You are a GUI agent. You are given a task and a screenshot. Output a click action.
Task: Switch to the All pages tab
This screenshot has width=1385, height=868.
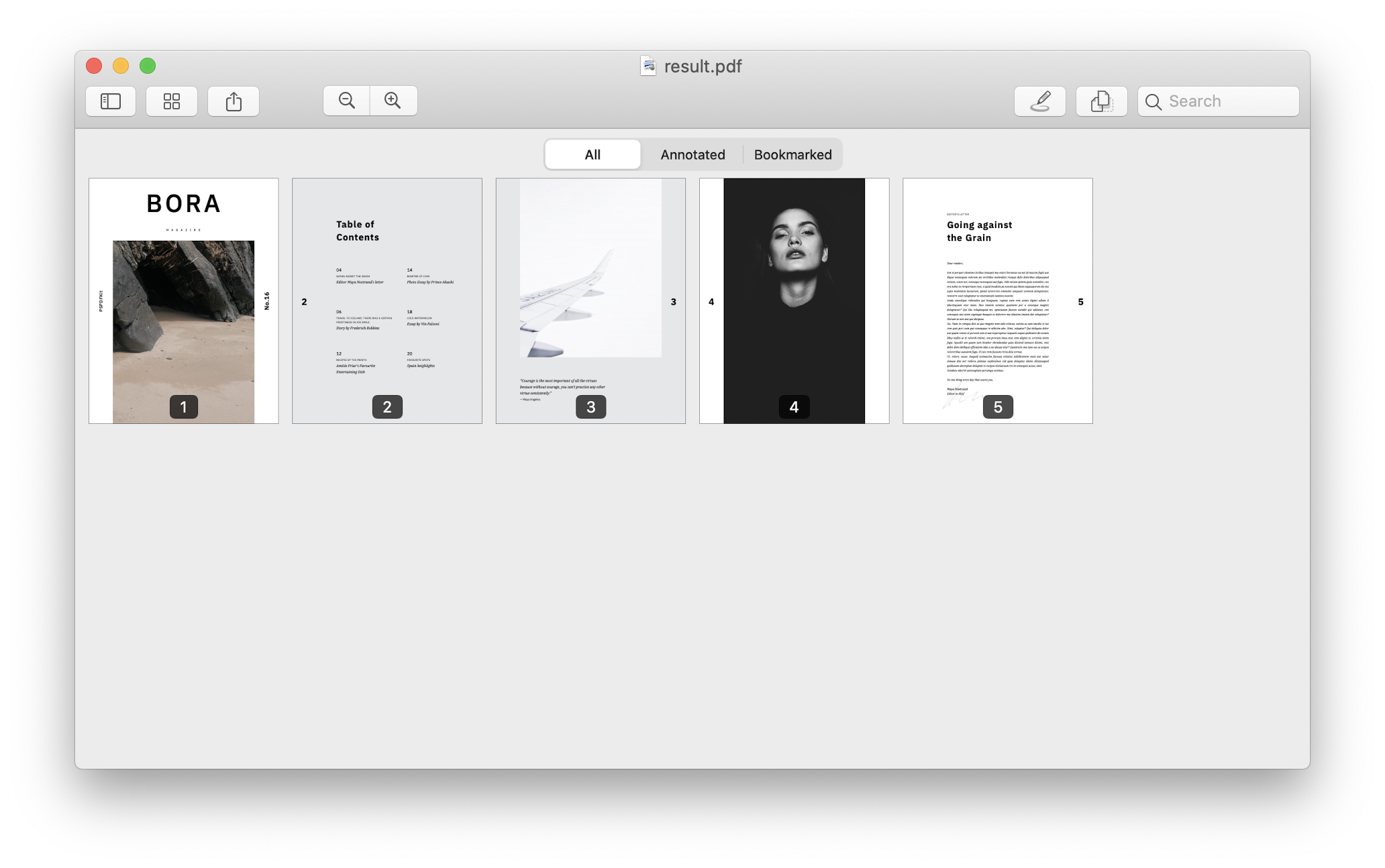[592, 154]
